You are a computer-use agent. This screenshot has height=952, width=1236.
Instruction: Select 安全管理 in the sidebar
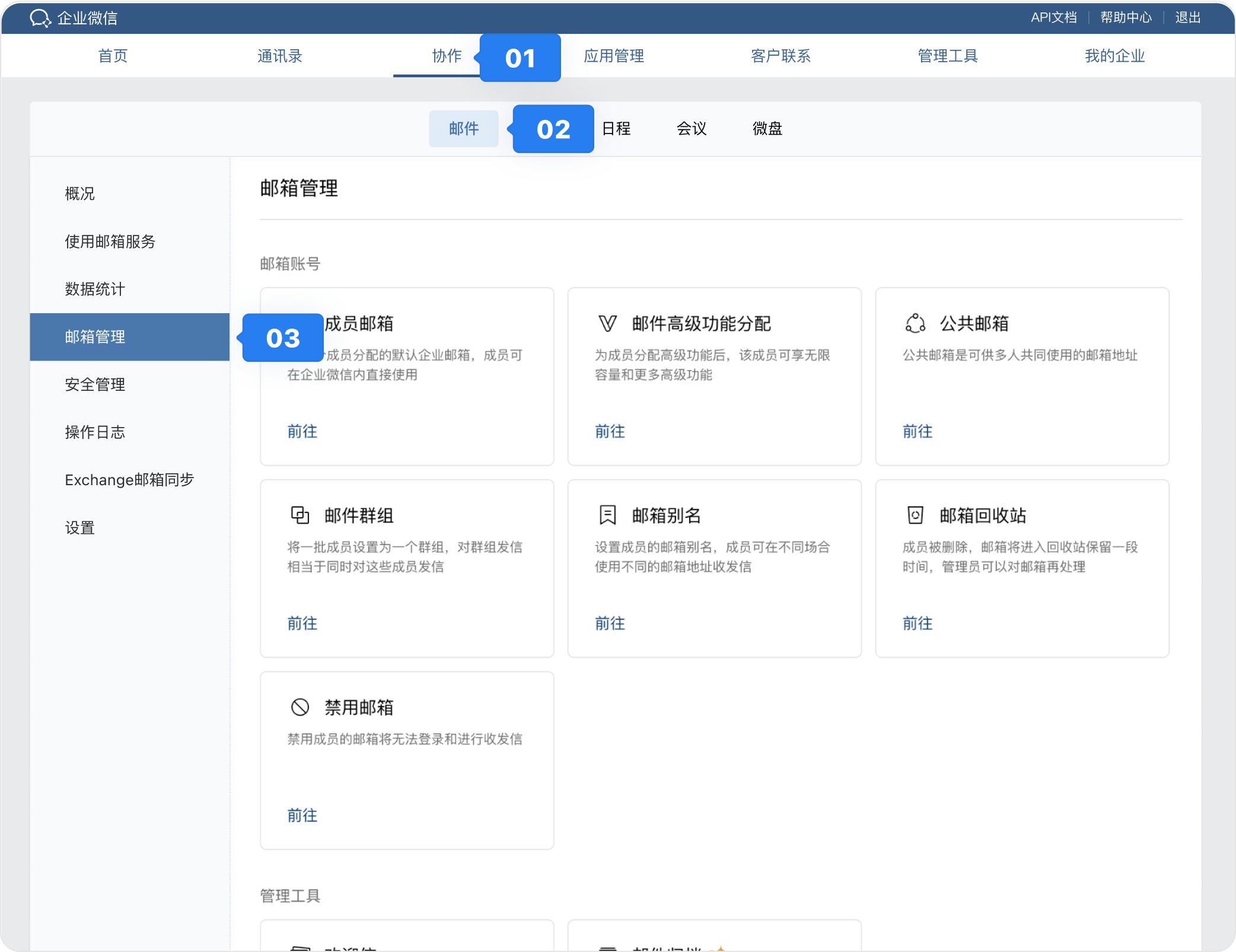click(x=95, y=384)
